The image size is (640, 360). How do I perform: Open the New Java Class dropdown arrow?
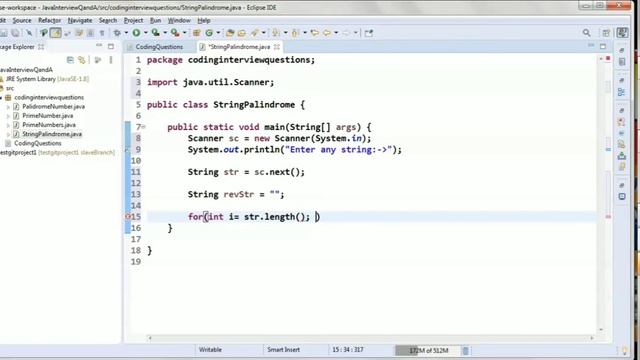218,33
